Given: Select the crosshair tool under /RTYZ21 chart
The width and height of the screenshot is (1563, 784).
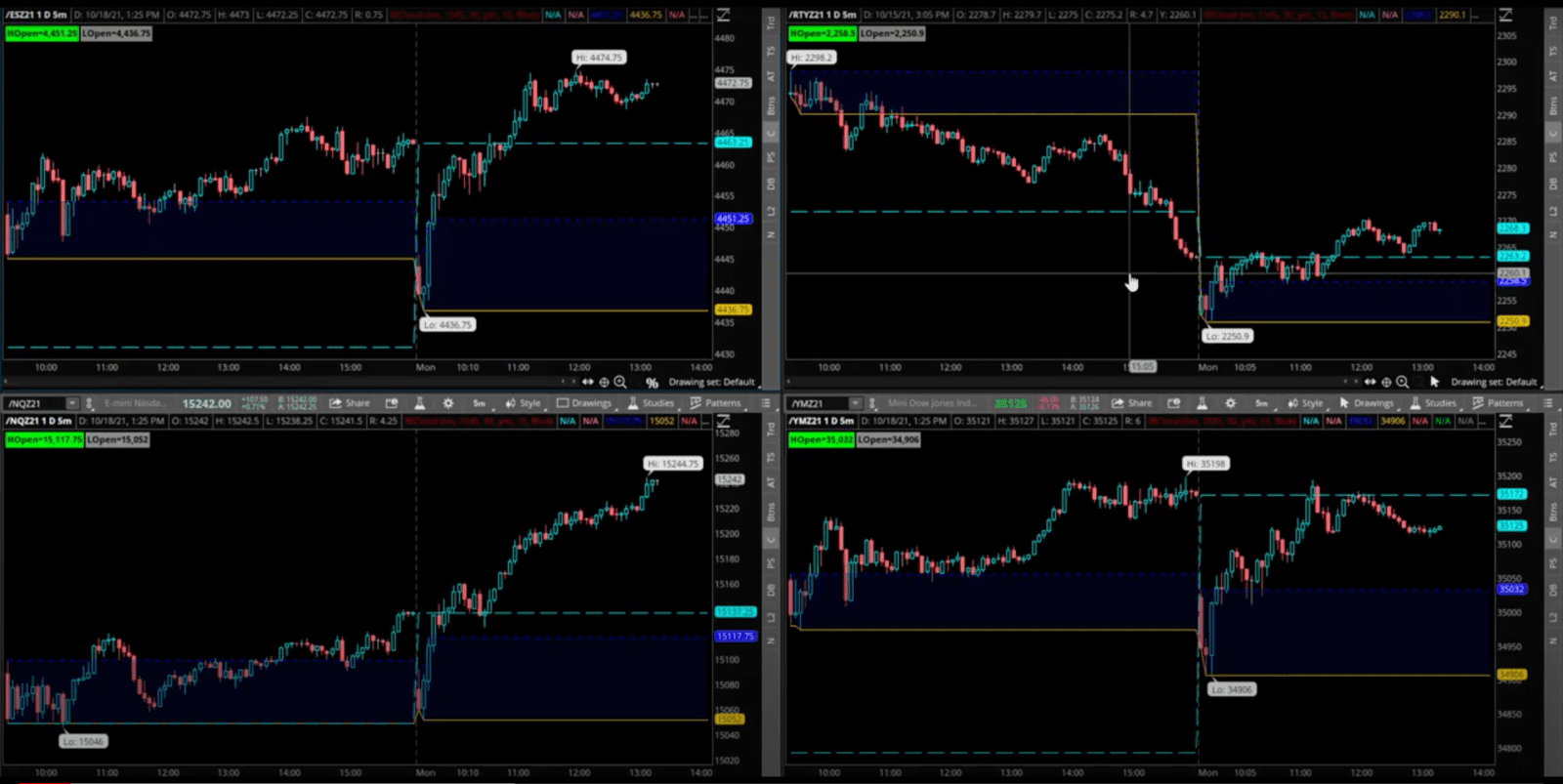Looking at the screenshot, I should 1386,382.
